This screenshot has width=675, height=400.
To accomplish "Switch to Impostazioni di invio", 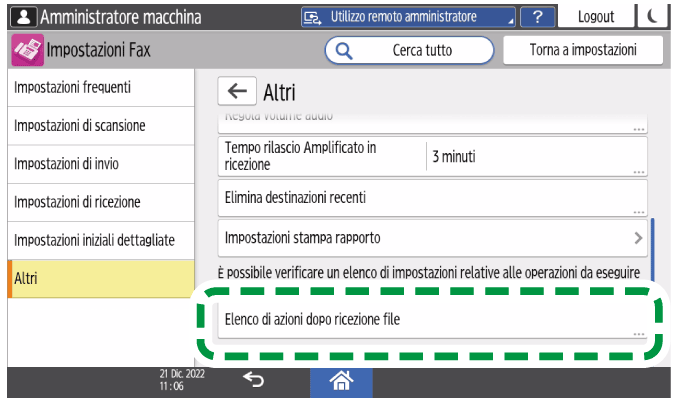I will [x=96, y=164].
